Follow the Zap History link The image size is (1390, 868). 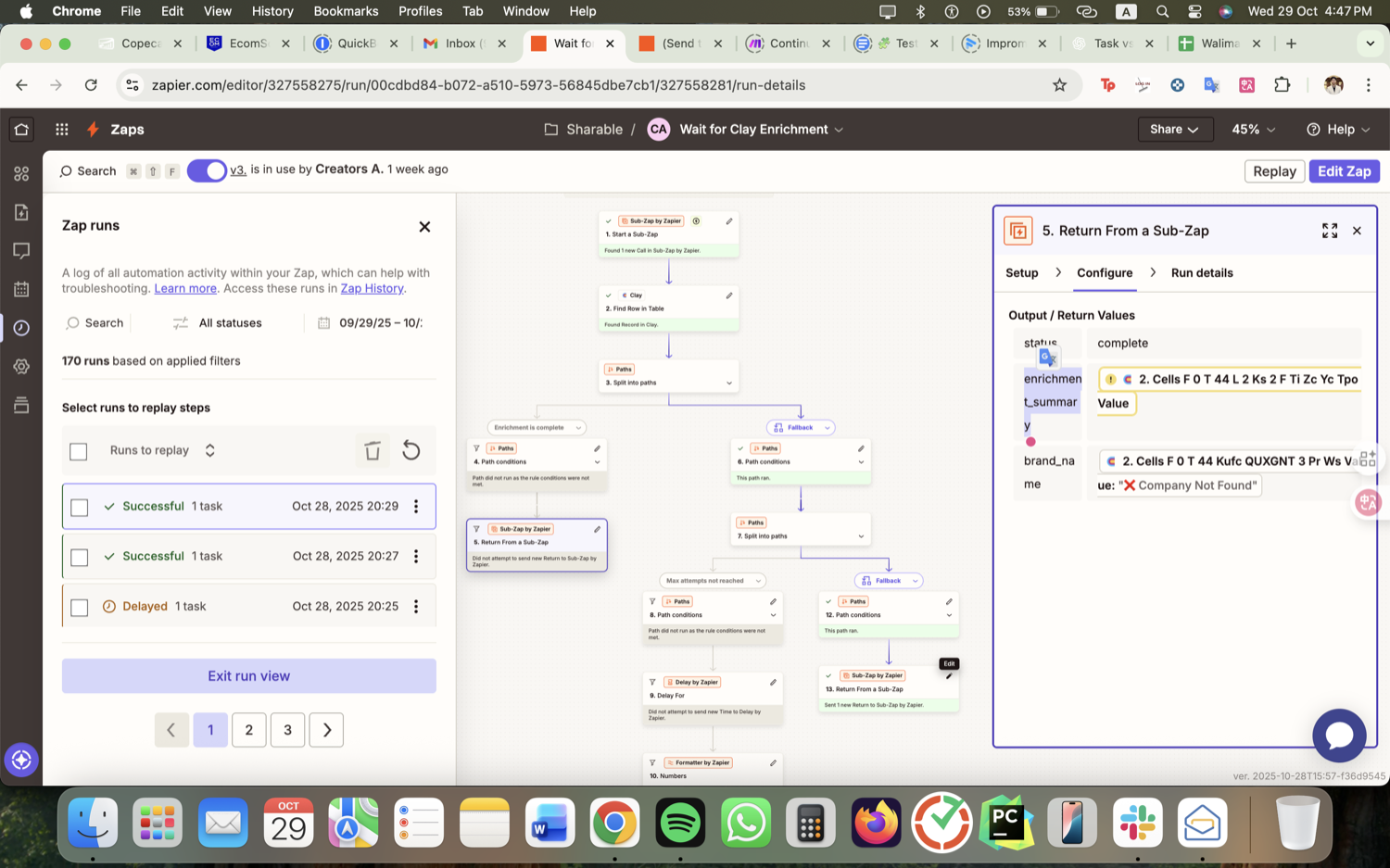point(372,289)
